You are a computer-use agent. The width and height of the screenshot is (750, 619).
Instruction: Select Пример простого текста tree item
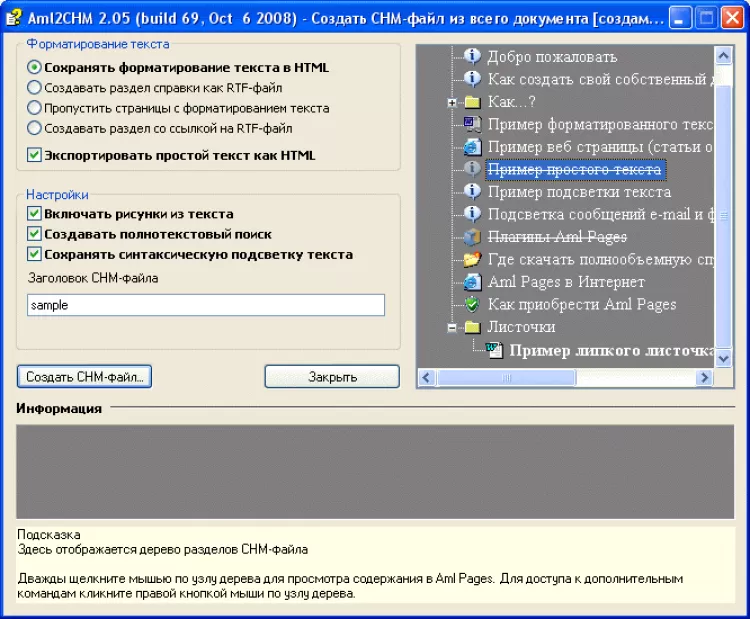pyautogui.click(x=575, y=169)
